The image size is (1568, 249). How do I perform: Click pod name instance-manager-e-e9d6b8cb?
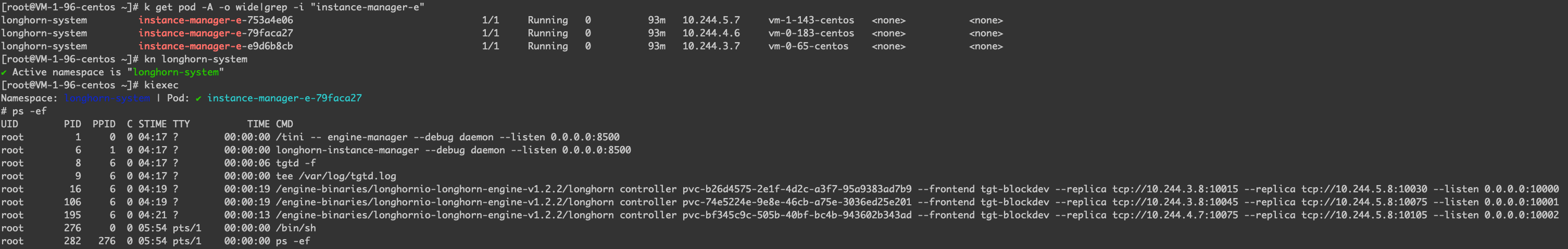[216, 46]
